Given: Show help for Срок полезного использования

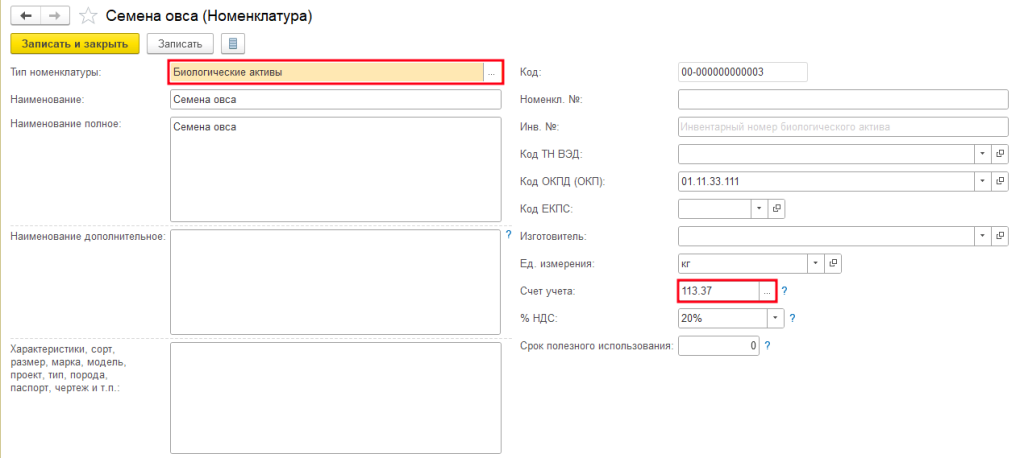Looking at the screenshot, I should (767, 345).
